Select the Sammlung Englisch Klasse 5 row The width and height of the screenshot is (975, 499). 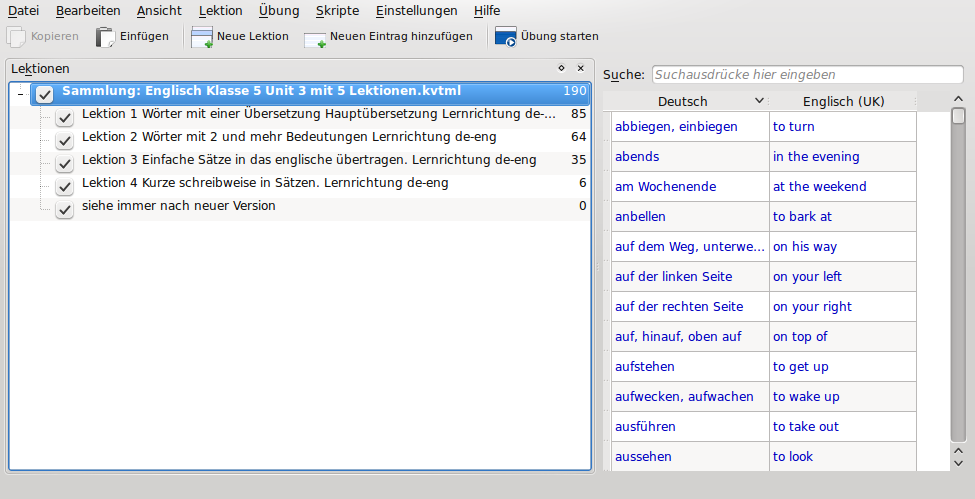coord(310,94)
